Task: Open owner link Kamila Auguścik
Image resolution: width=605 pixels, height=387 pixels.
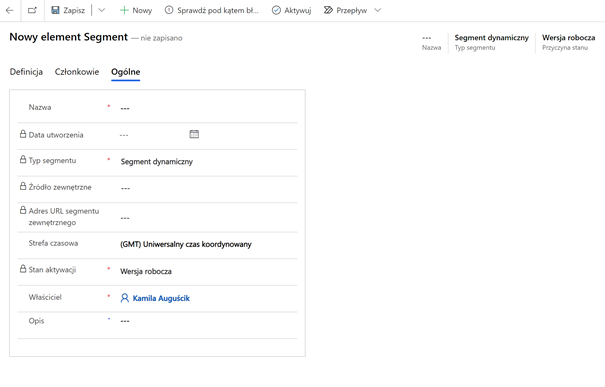Action: 161,298
